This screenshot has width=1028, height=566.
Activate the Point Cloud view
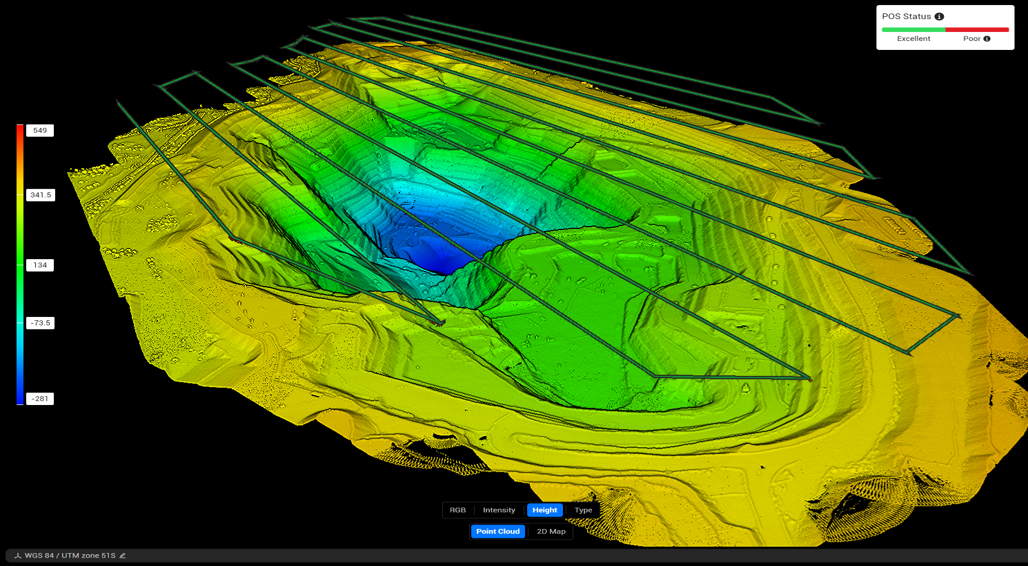coord(498,531)
